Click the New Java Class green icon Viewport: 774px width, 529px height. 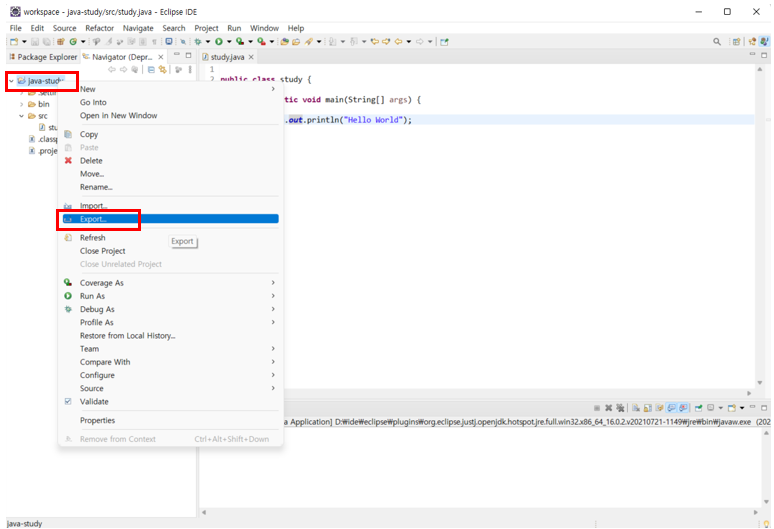pos(73,42)
